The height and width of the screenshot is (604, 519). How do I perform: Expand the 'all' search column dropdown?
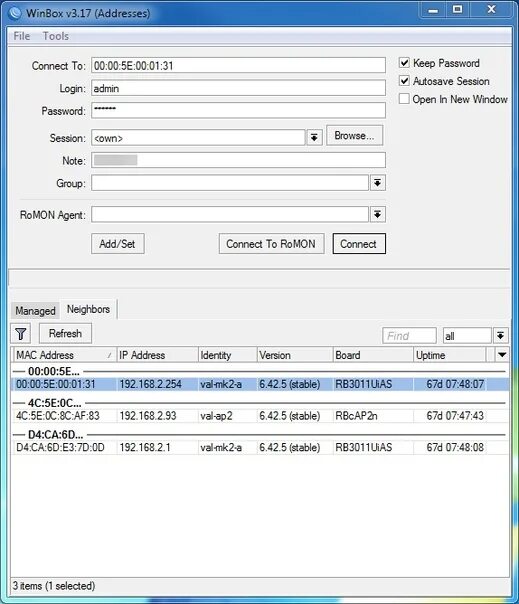(x=500, y=336)
